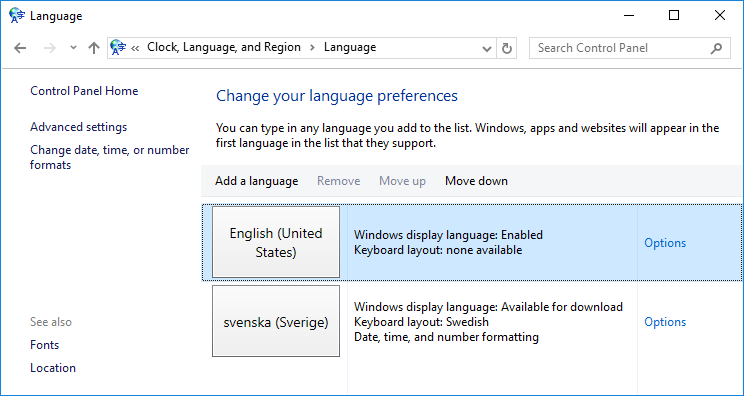This screenshot has height=396, width=744.
Task: Click Move down command
Action: tap(476, 181)
